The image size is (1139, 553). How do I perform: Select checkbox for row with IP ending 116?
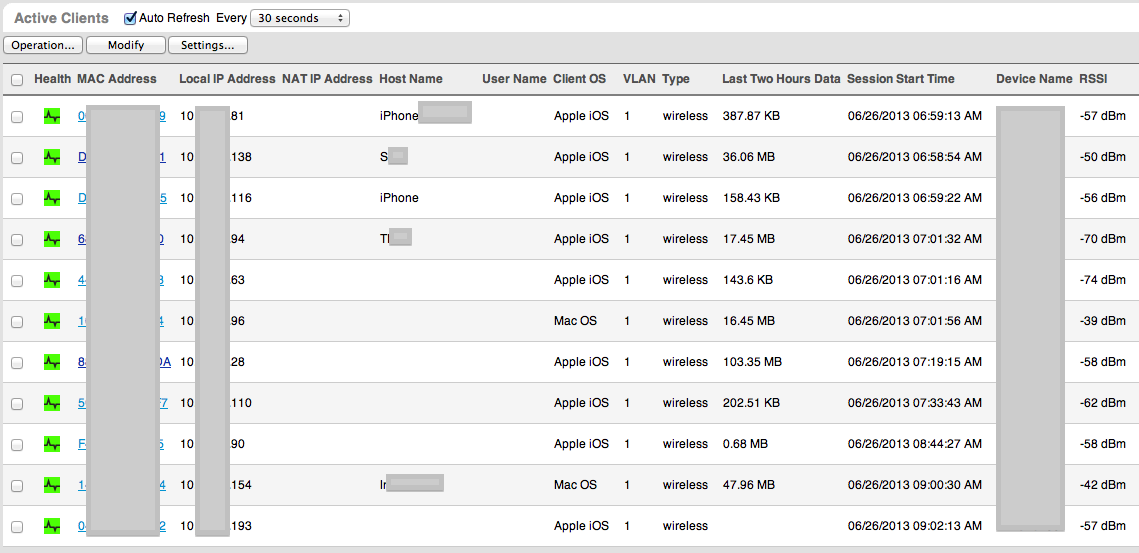point(17,199)
